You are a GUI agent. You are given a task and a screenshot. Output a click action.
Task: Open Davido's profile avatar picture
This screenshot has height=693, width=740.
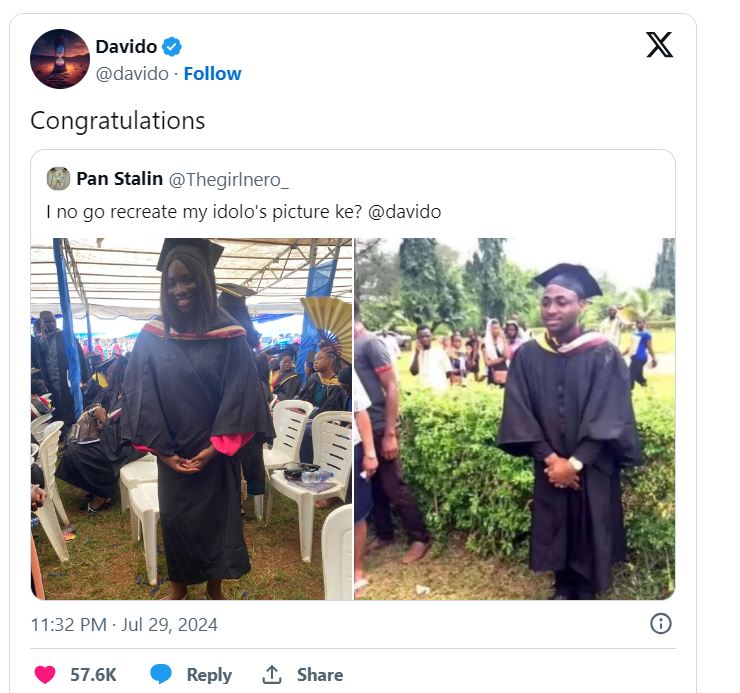tap(60, 59)
